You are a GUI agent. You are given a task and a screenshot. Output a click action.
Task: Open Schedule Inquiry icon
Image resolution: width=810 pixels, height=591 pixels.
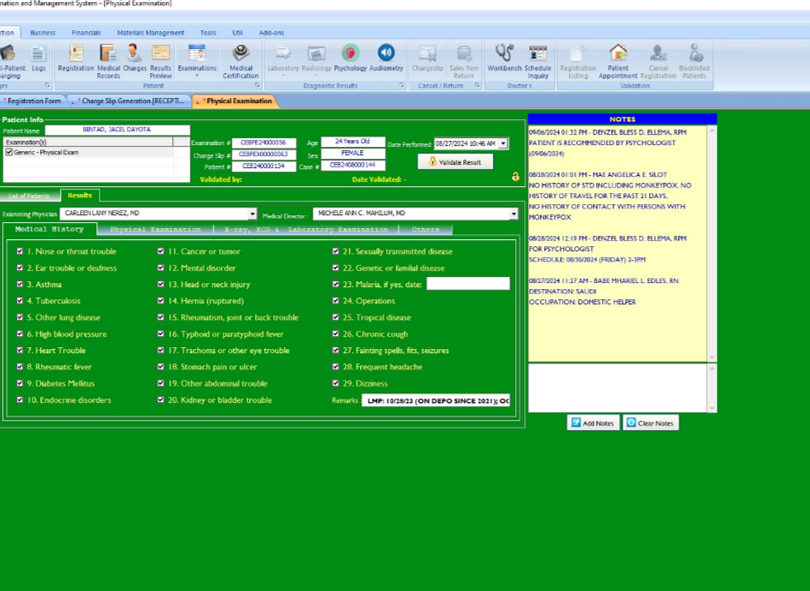point(538,61)
